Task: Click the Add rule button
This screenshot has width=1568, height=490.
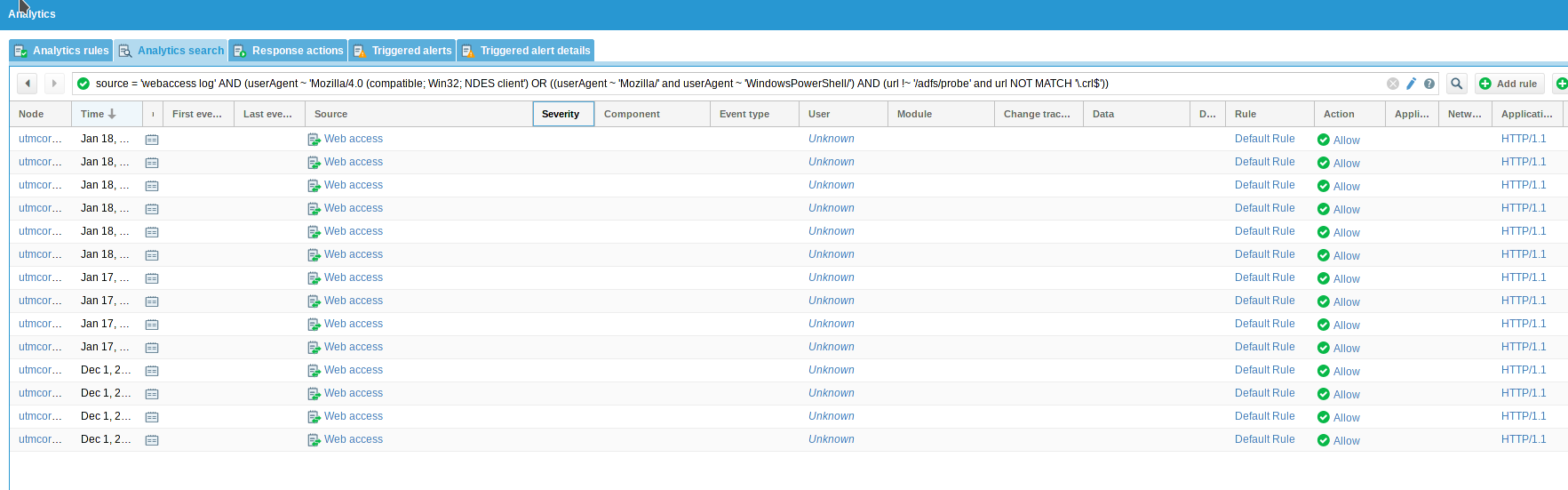Action: [1509, 84]
